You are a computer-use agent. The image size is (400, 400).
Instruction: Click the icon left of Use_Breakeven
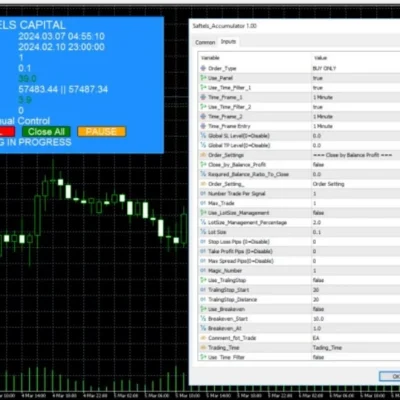point(203,309)
